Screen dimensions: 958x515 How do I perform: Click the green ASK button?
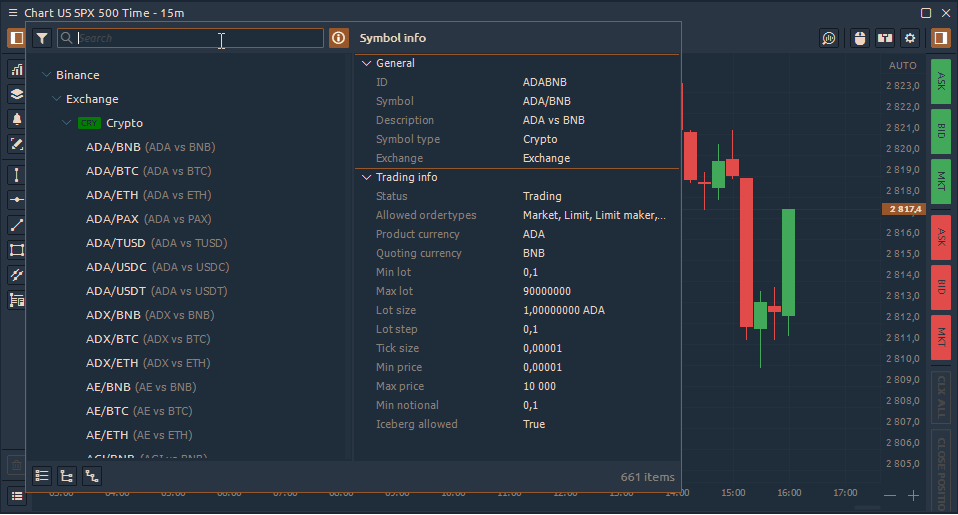coord(940,81)
